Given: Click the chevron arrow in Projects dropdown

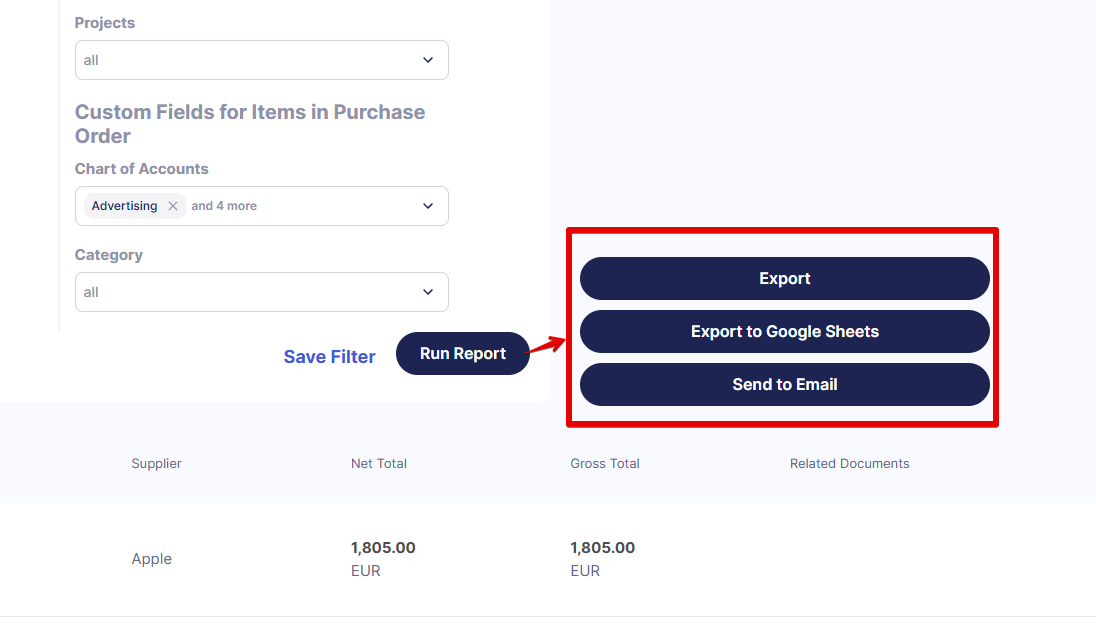Looking at the screenshot, I should [x=428, y=60].
